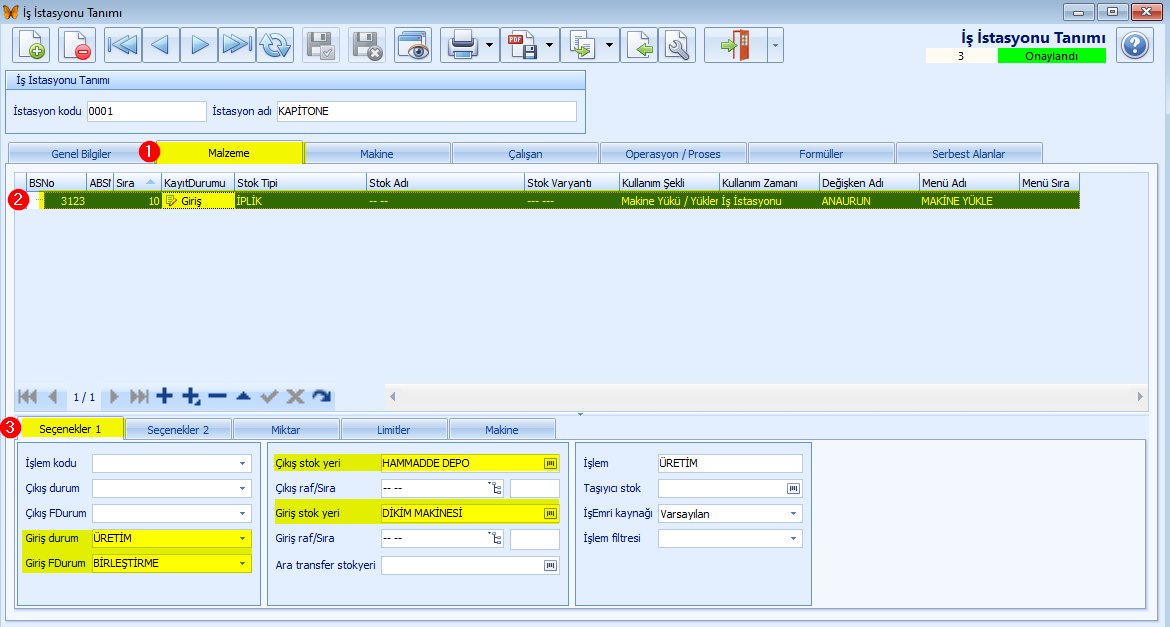This screenshot has height=627, width=1170.
Task: Open Çıkış raf/Sıra tree picker
Action: pyautogui.click(x=495, y=488)
